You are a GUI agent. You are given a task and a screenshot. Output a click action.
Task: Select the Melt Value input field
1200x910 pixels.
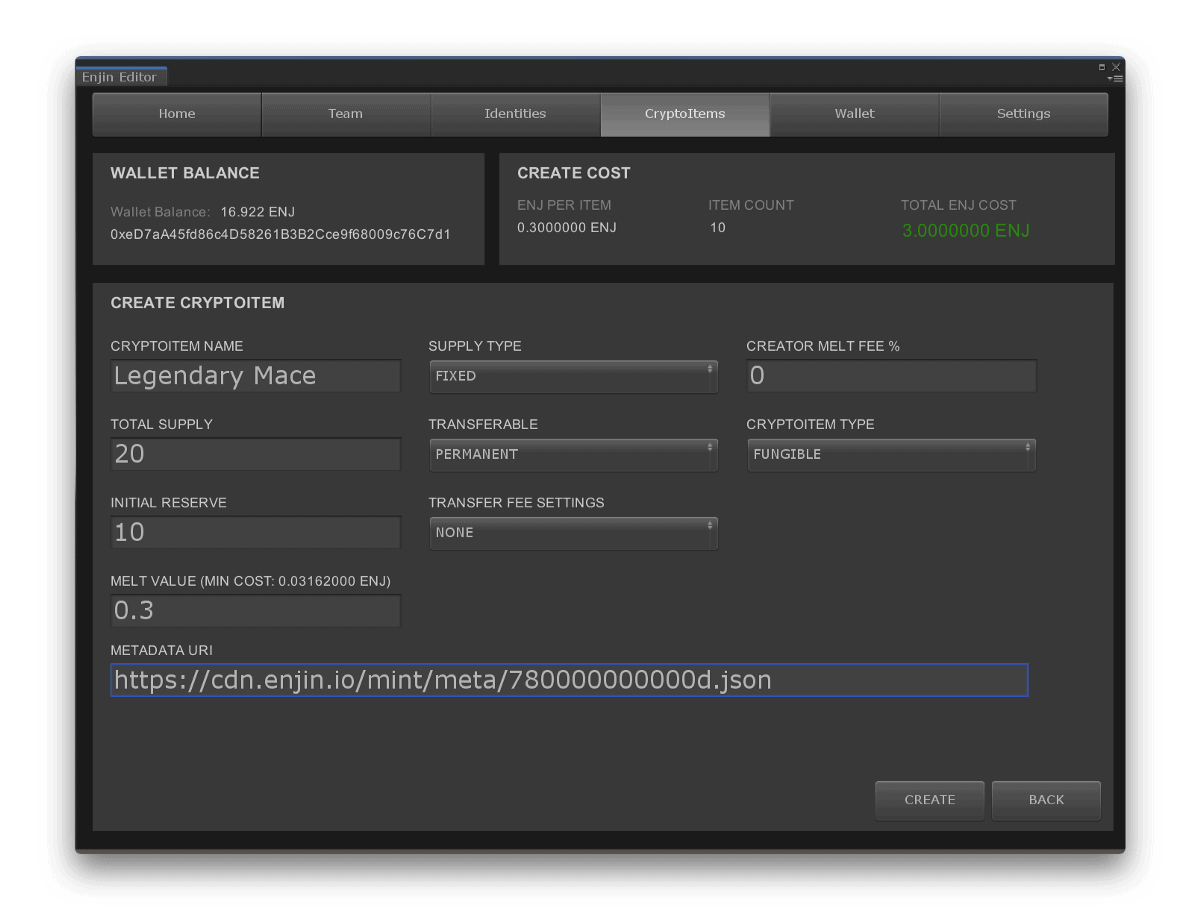[x=255, y=610]
